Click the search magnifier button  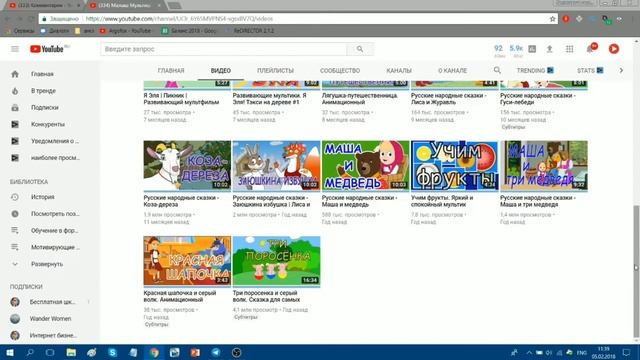360,49
